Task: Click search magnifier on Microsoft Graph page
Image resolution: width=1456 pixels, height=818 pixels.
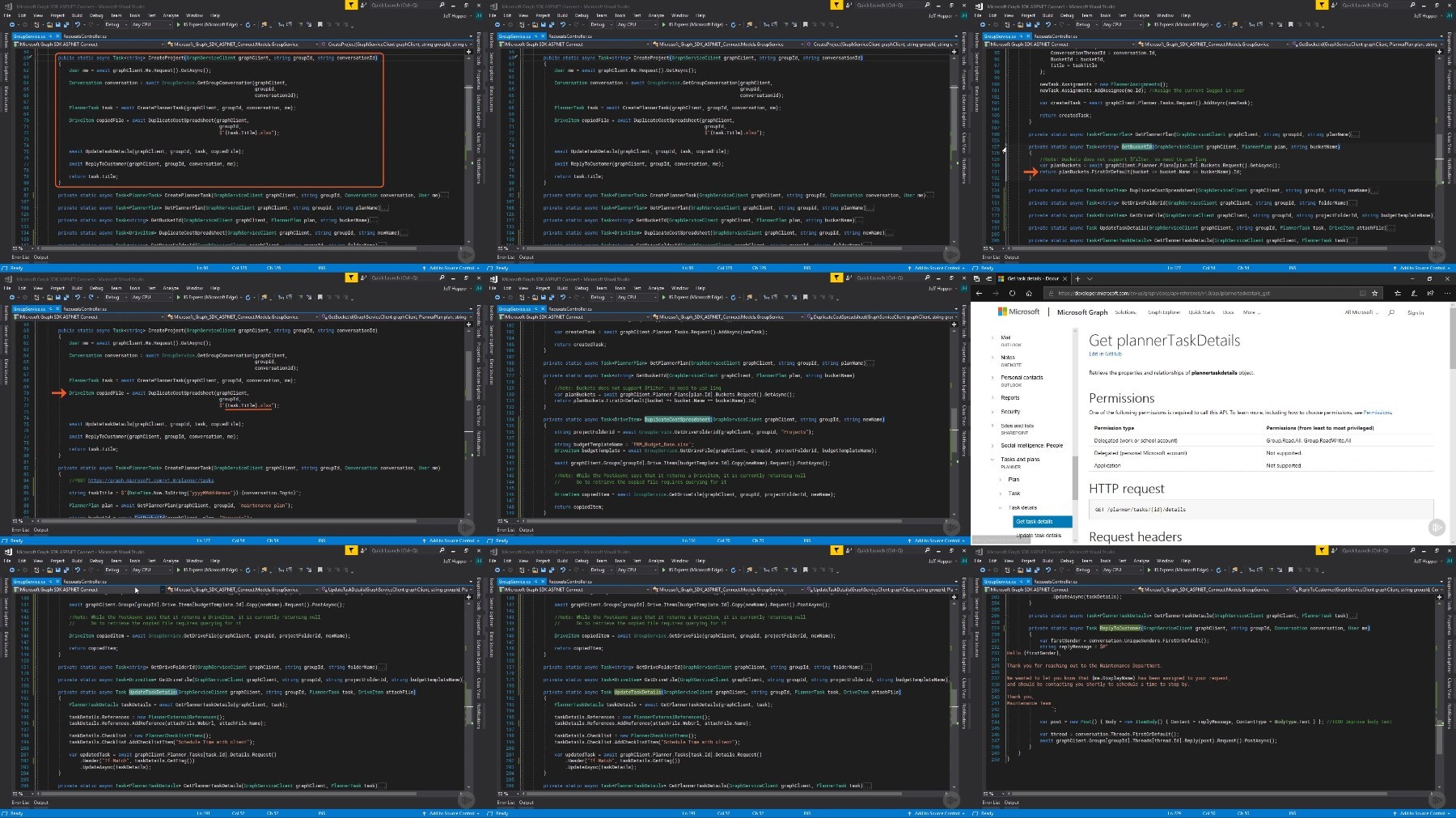Action: pyautogui.click(x=1390, y=312)
